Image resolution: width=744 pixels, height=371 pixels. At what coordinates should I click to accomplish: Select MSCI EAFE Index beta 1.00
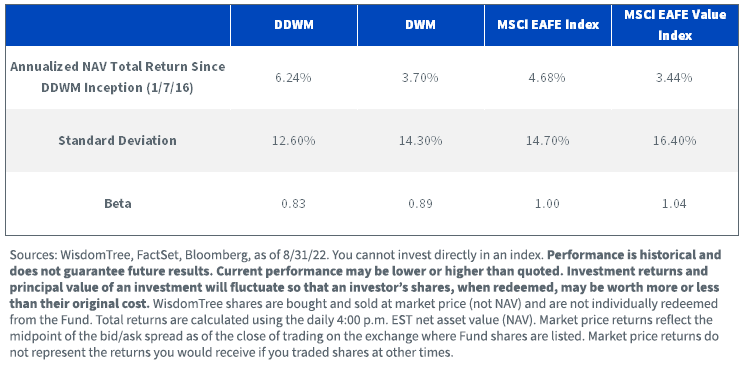tap(548, 204)
